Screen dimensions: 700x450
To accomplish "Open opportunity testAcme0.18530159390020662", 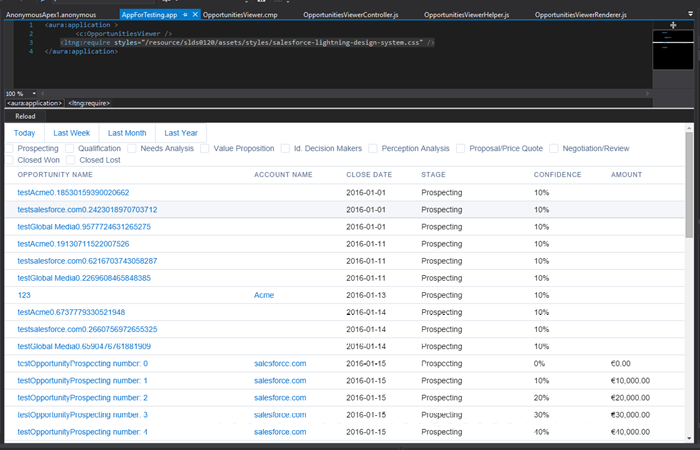I will click(73, 192).
